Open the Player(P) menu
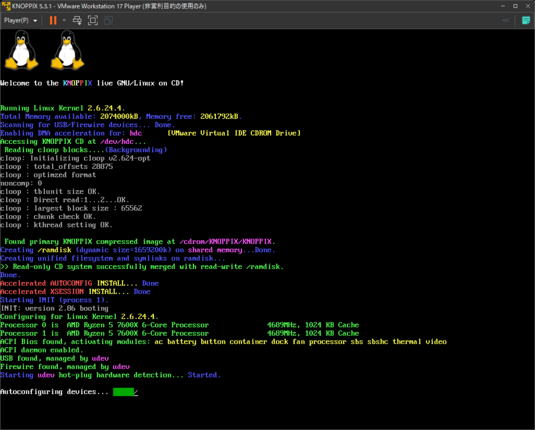The width and height of the screenshot is (535, 430). pos(20,20)
